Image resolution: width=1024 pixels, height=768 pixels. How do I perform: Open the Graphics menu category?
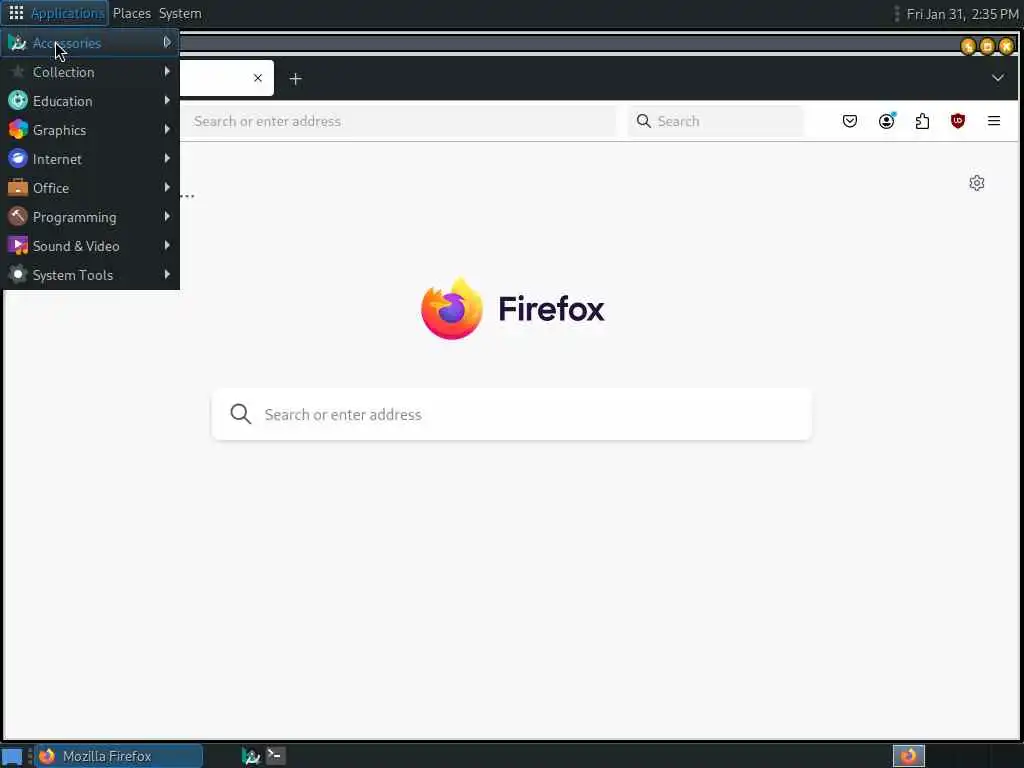tap(90, 130)
